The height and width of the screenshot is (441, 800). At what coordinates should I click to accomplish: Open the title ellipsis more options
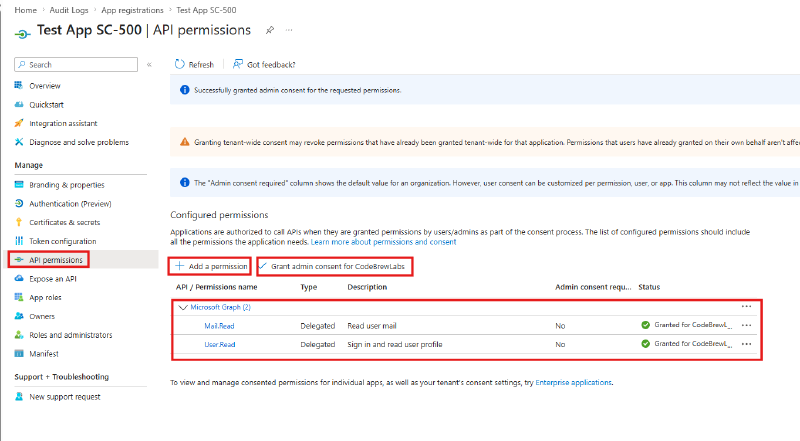point(289,30)
